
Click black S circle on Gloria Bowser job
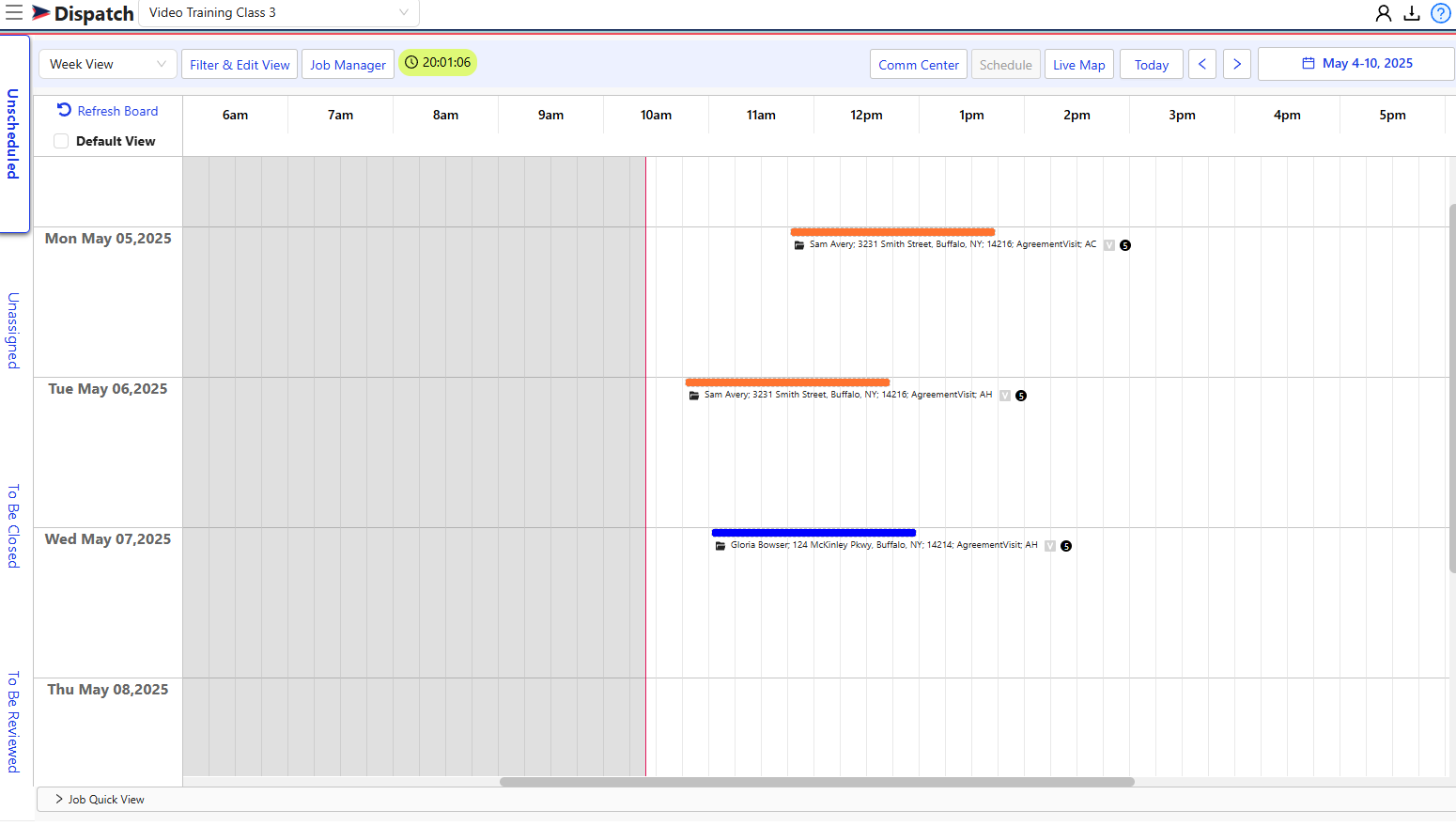pyautogui.click(x=1066, y=546)
